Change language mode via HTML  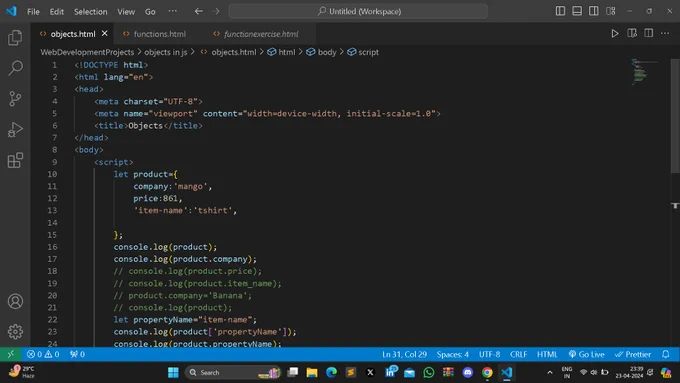point(547,354)
